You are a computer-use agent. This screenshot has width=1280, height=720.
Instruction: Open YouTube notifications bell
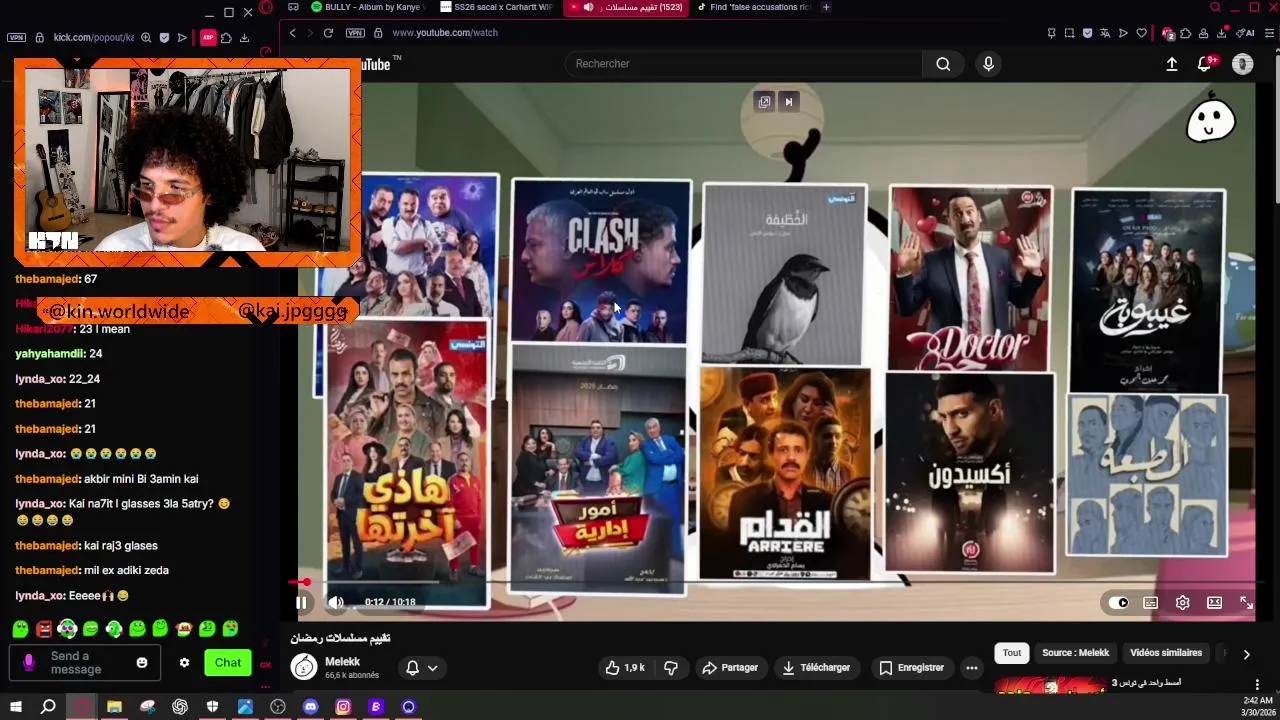click(1205, 64)
